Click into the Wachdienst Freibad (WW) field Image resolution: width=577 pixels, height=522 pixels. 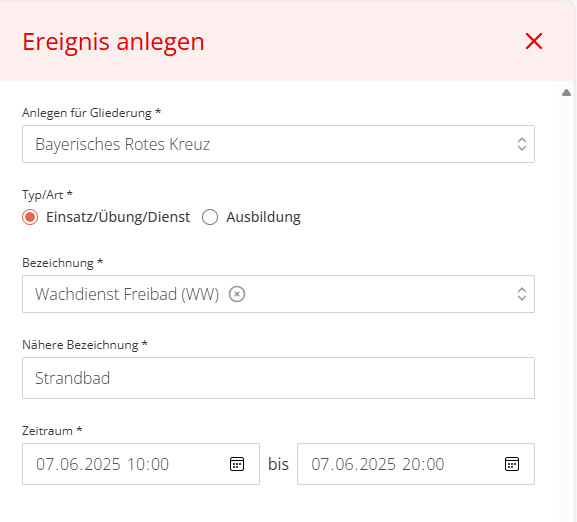pyautogui.click(x=278, y=294)
